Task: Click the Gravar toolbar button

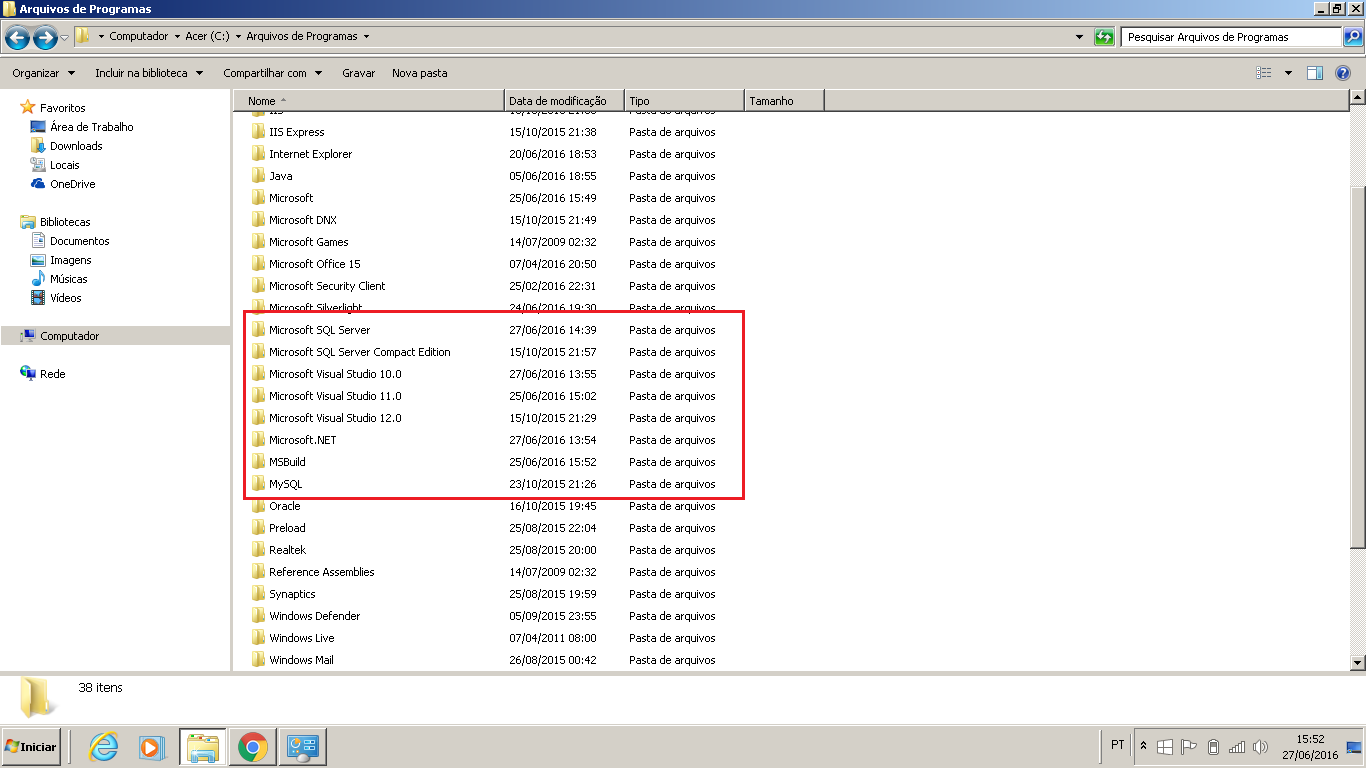Action: [x=358, y=73]
